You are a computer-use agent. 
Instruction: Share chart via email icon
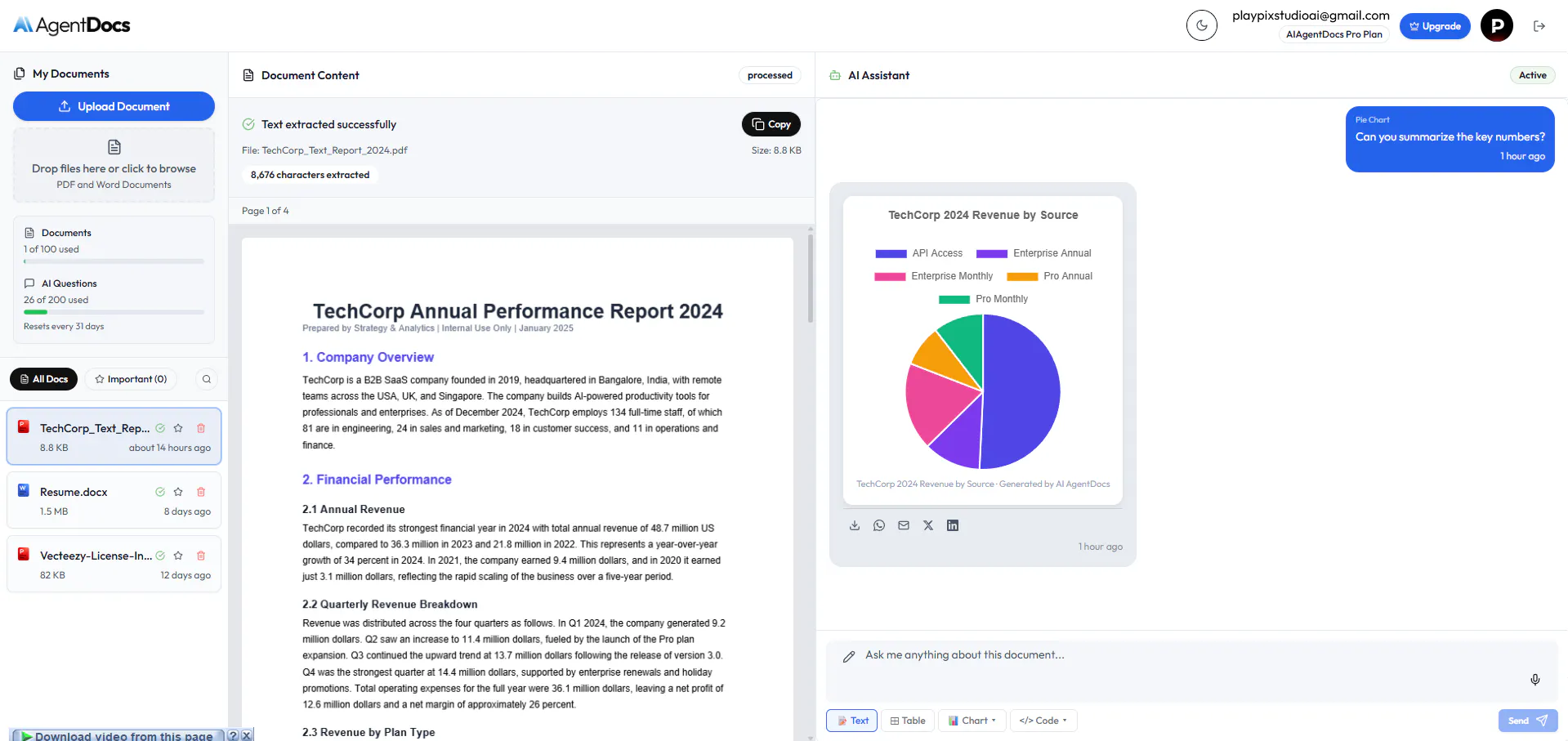coord(904,525)
